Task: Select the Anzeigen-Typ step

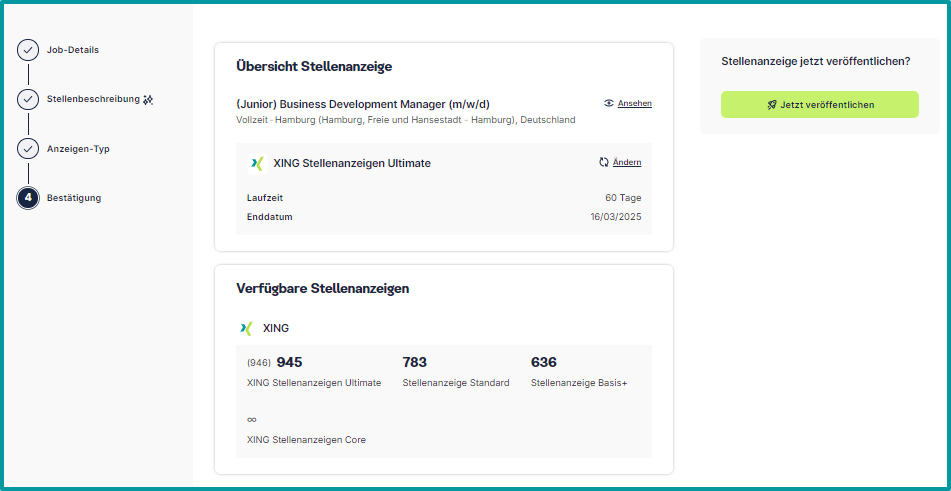Action: tap(78, 149)
